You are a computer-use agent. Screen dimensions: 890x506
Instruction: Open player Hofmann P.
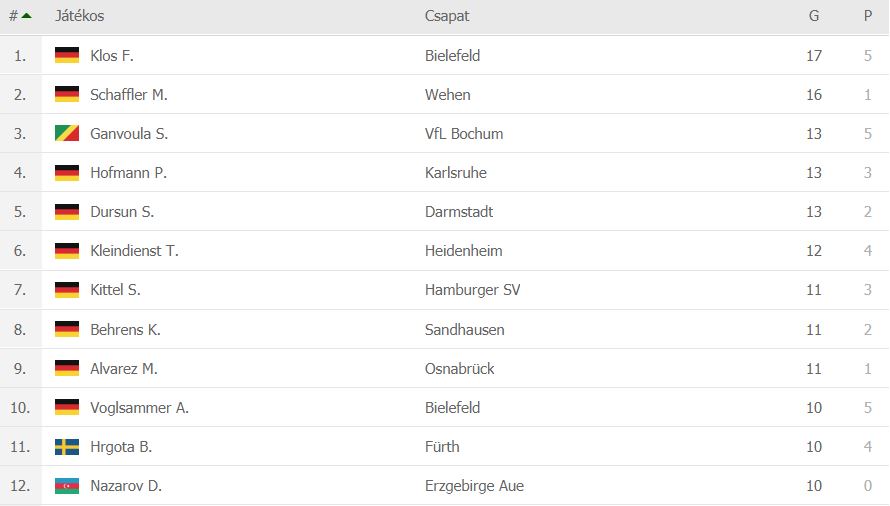click(x=128, y=173)
